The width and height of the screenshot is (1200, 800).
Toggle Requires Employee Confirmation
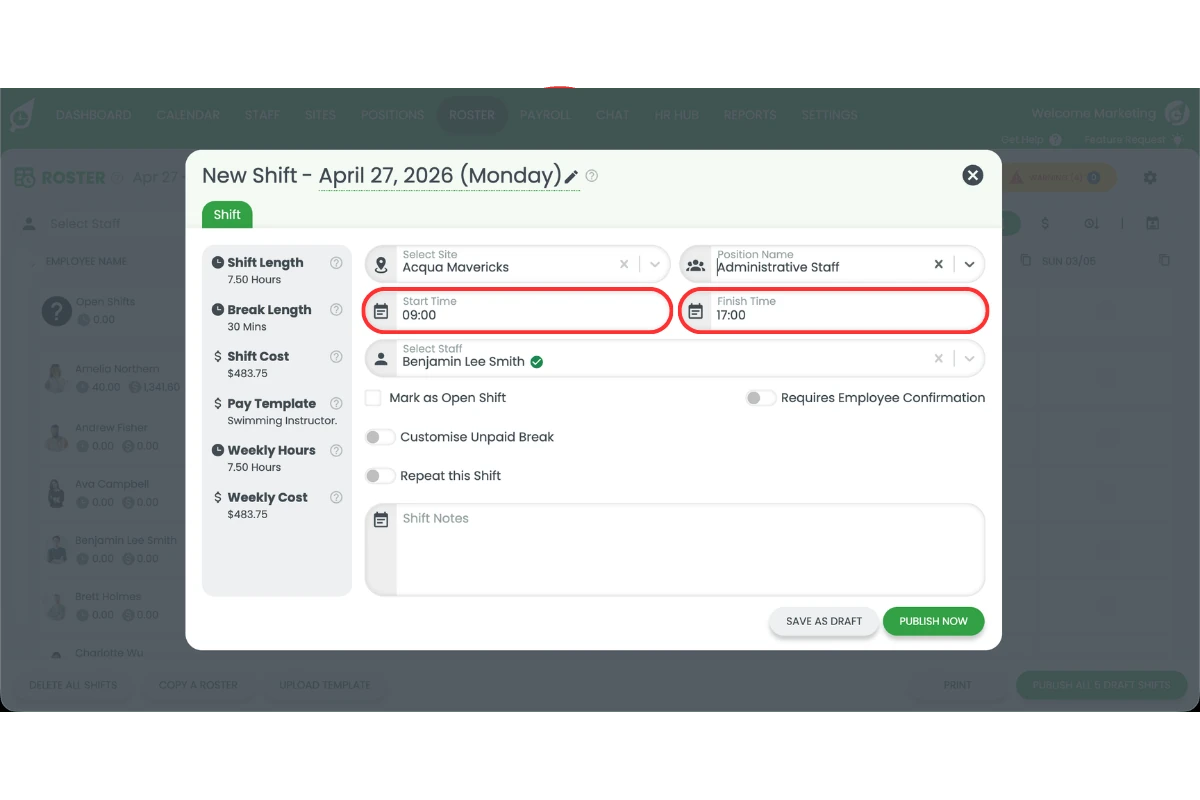760,398
